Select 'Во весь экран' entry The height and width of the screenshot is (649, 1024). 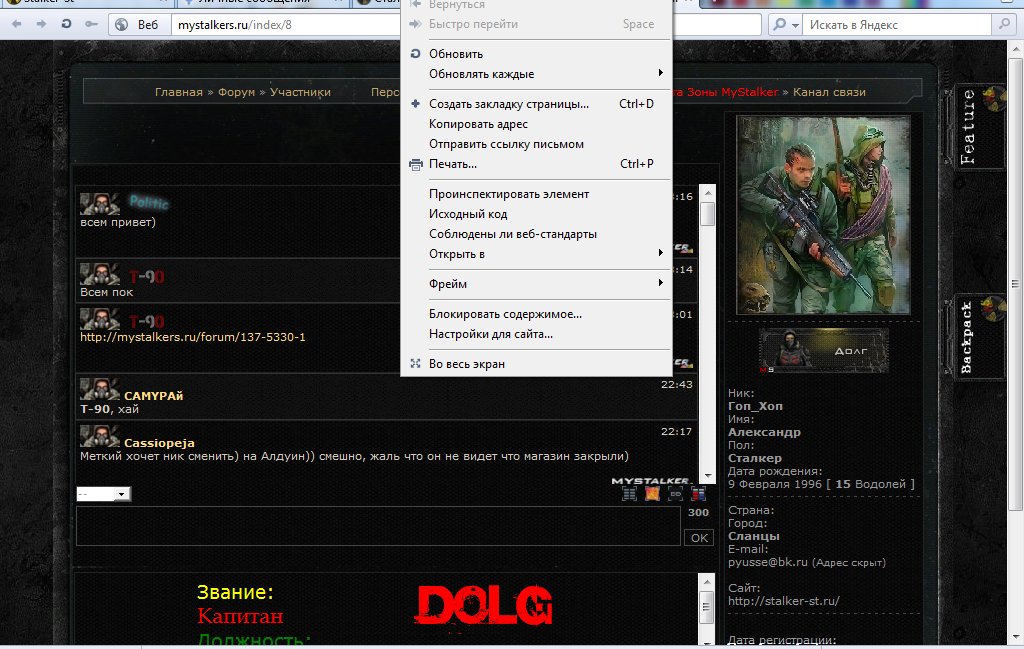click(536, 364)
